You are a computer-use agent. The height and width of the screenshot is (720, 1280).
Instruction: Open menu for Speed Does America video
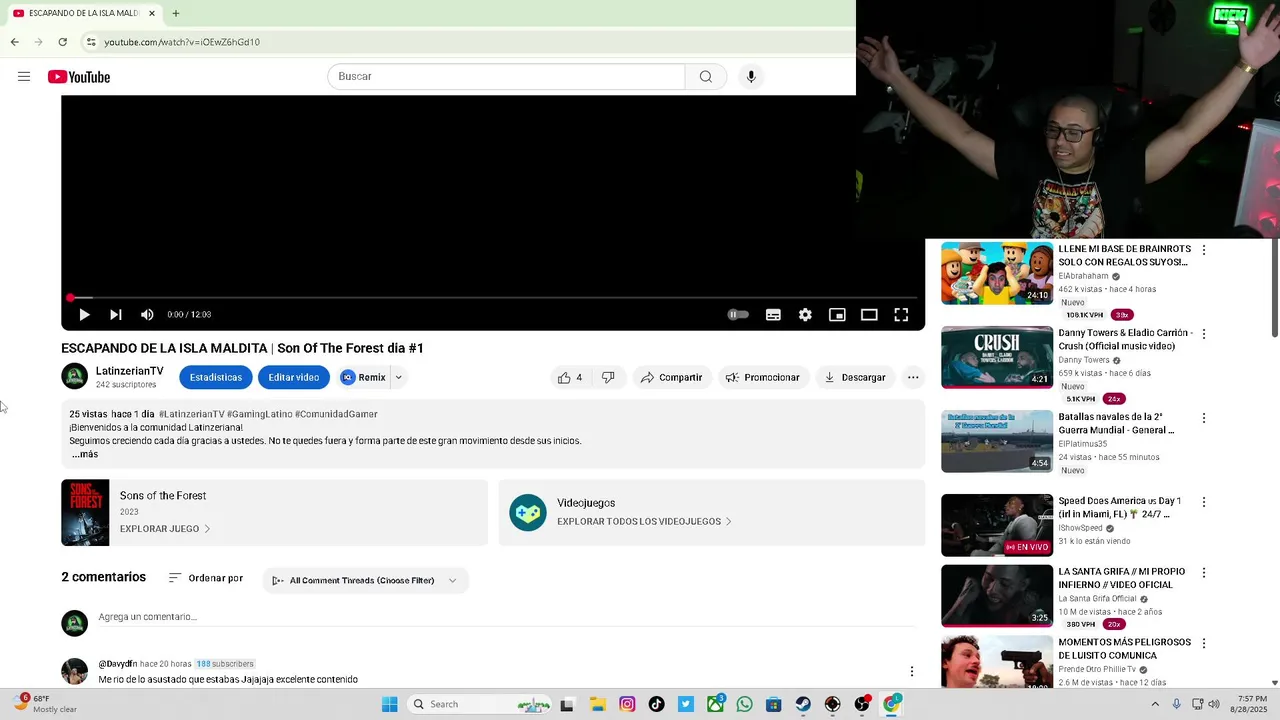[x=1204, y=502]
